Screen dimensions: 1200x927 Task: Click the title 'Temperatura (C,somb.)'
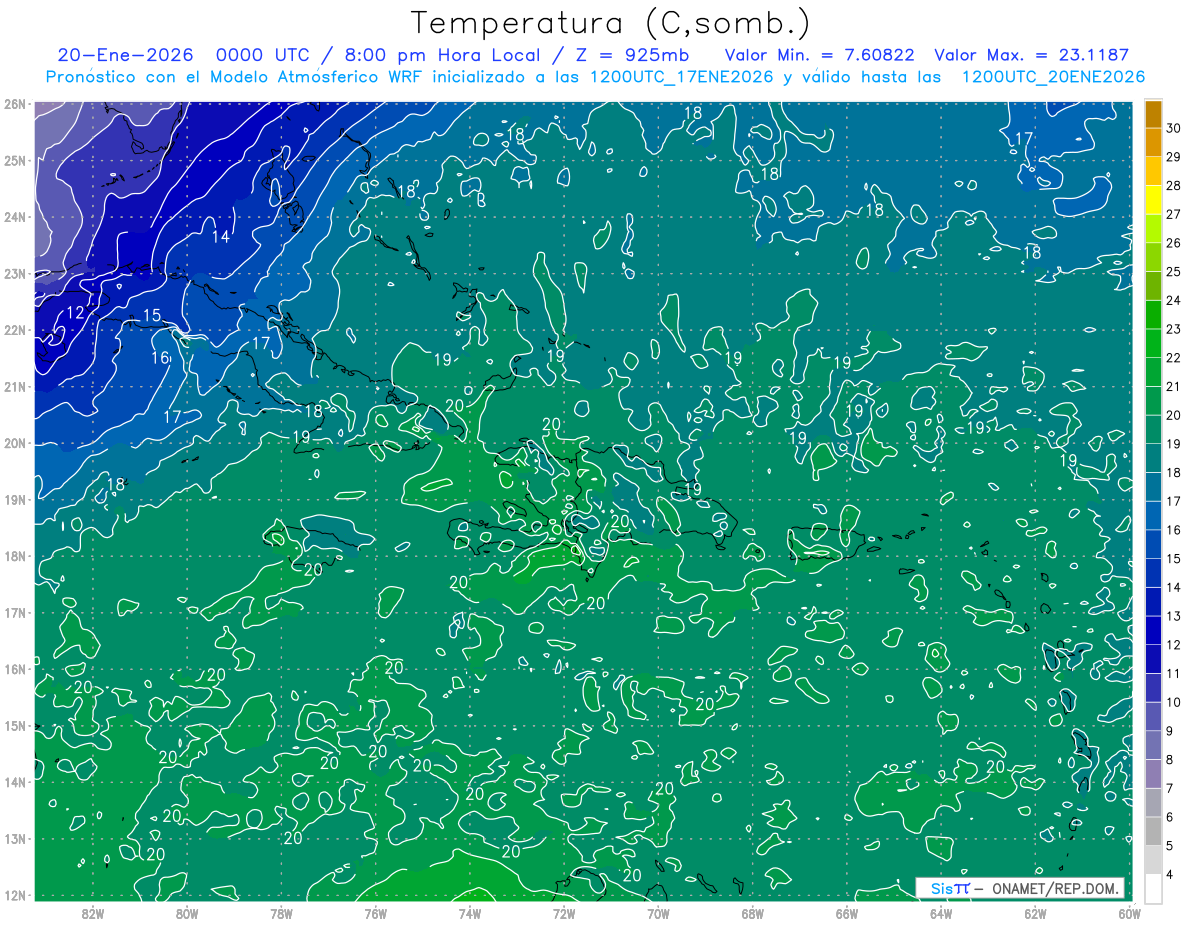pyautogui.click(x=611, y=23)
